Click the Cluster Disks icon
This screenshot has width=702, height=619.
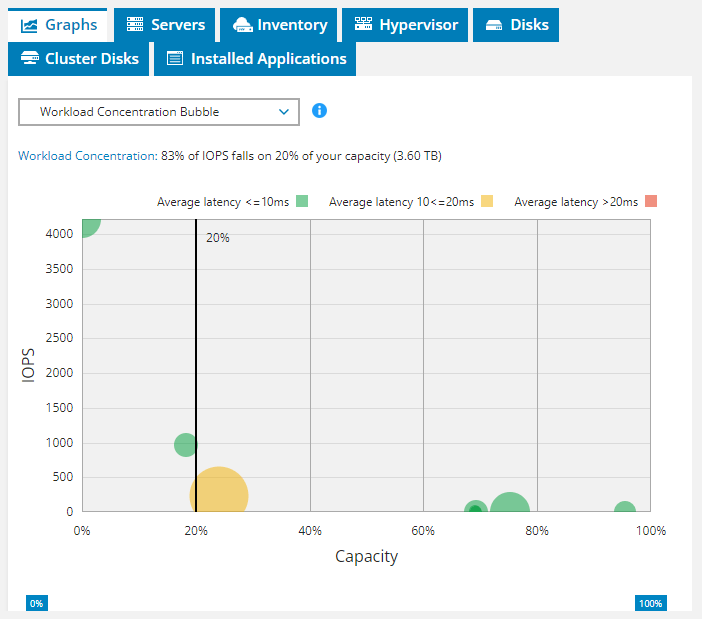coord(29,59)
